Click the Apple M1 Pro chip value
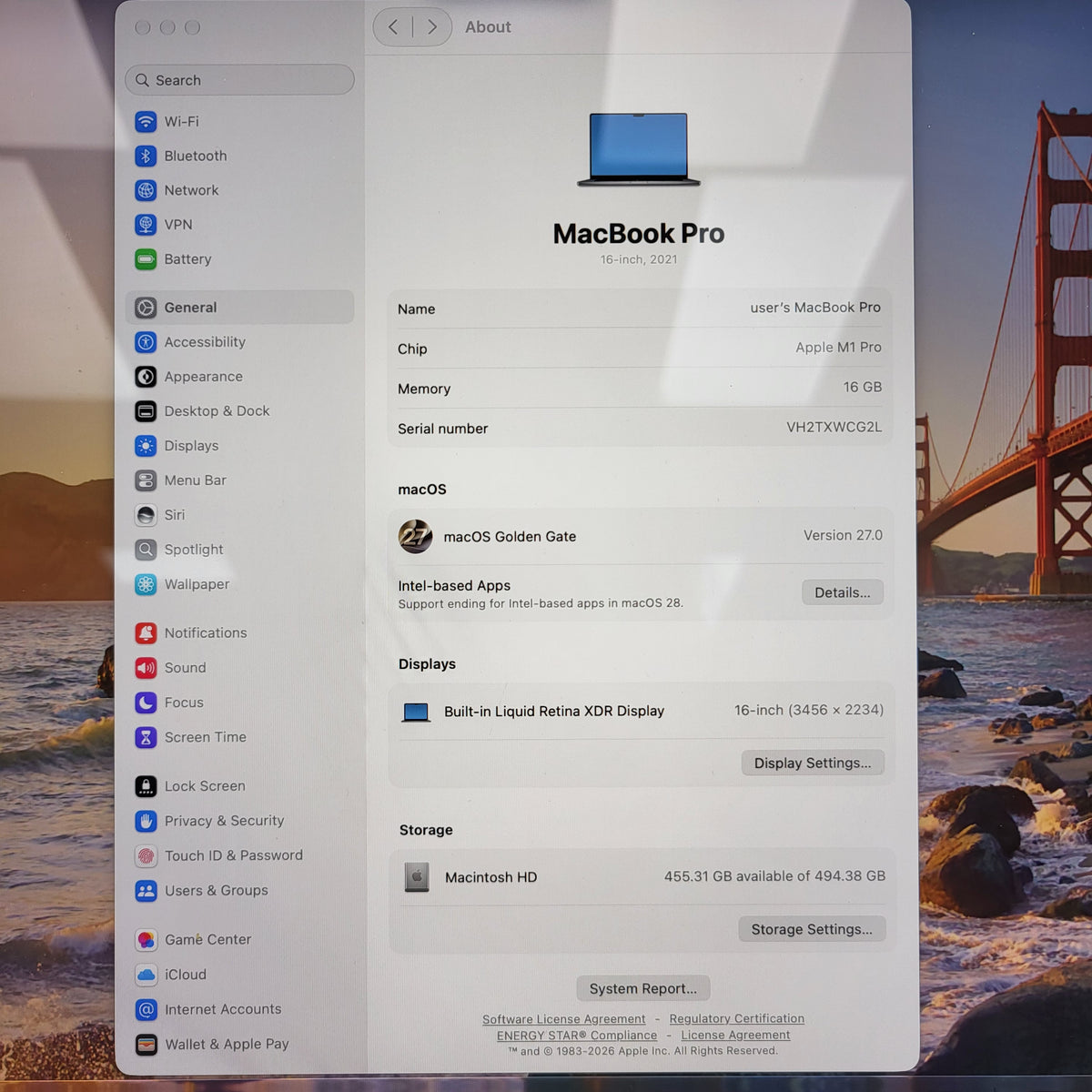 tap(838, 348)
